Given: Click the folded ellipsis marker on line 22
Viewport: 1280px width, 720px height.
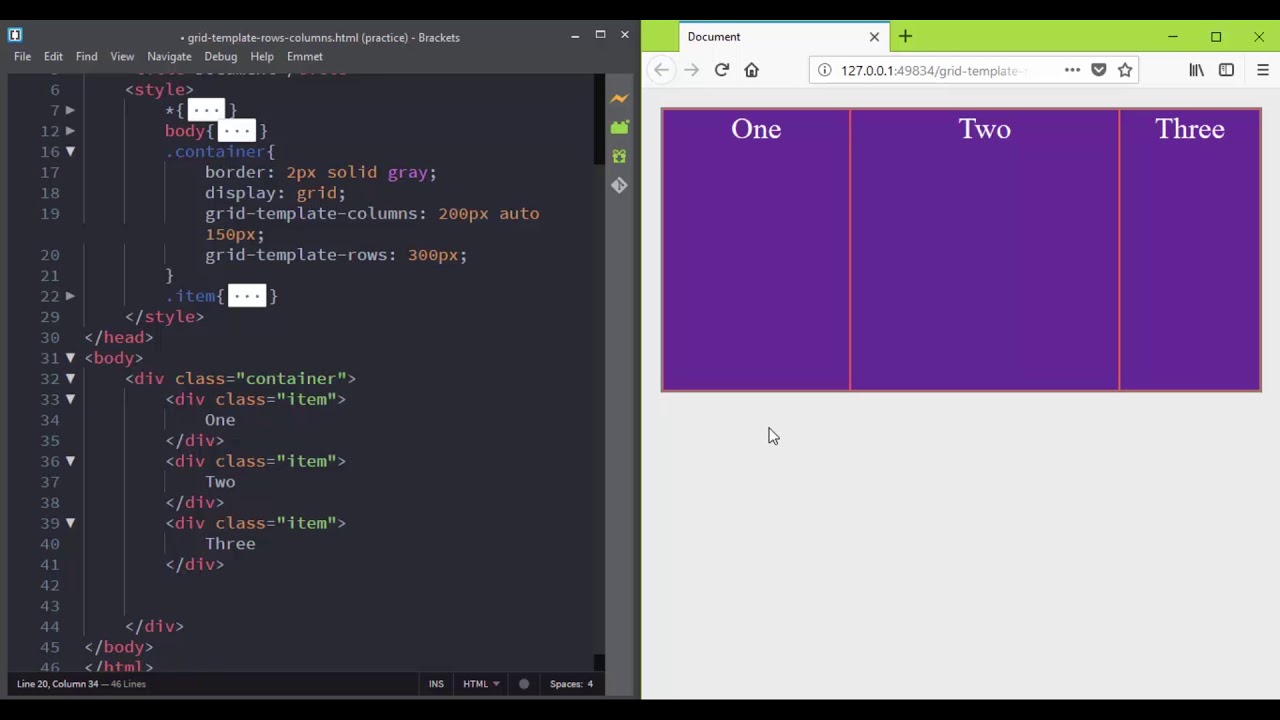Looking at the screenshot, I should tap(247, 296).
